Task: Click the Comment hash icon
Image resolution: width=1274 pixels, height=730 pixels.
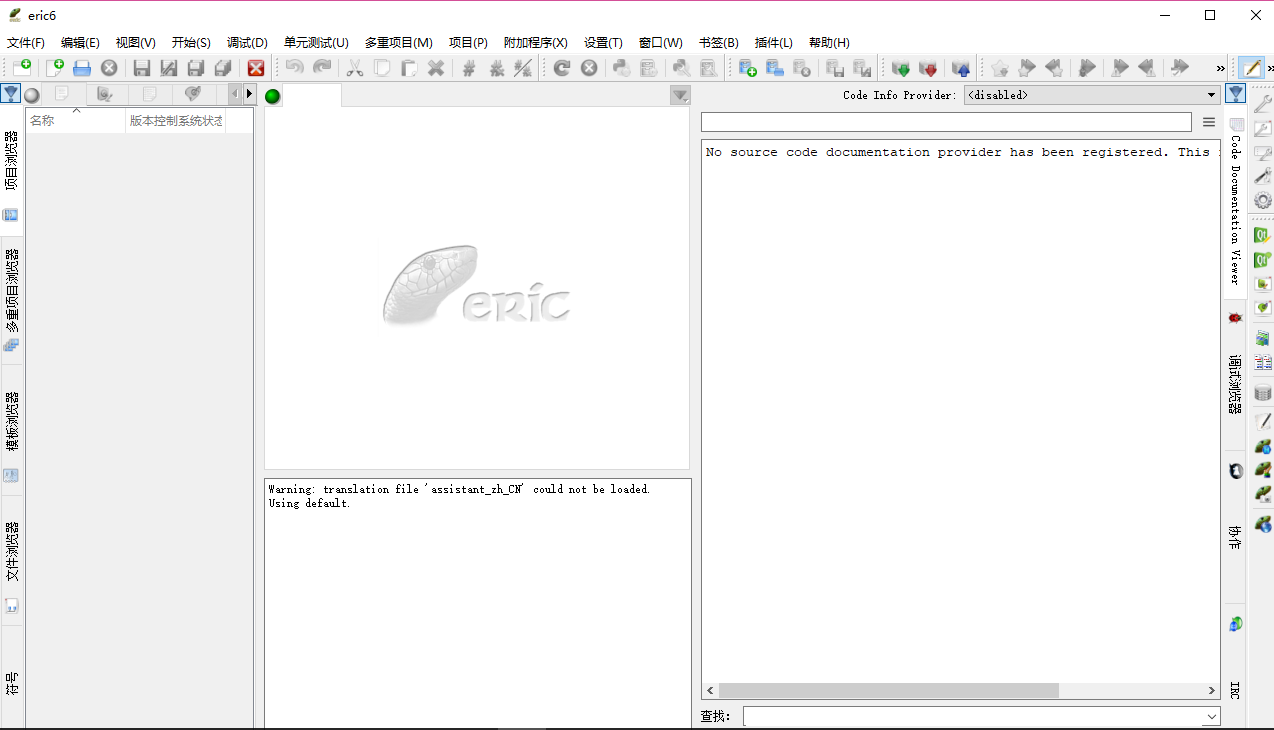Action: pos(469,68)
